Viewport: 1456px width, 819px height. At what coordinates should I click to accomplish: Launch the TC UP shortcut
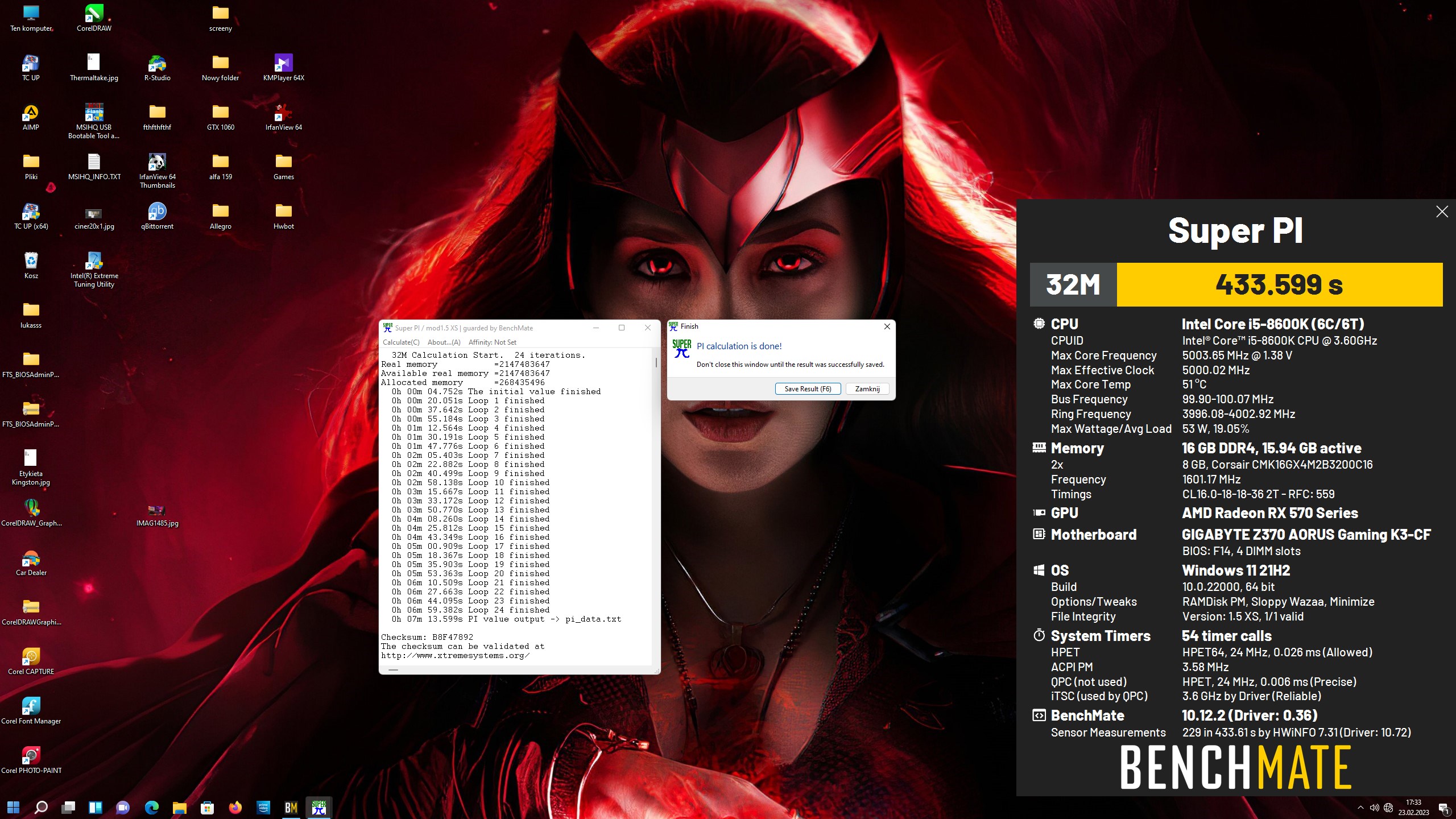click(x=31, y=67)
